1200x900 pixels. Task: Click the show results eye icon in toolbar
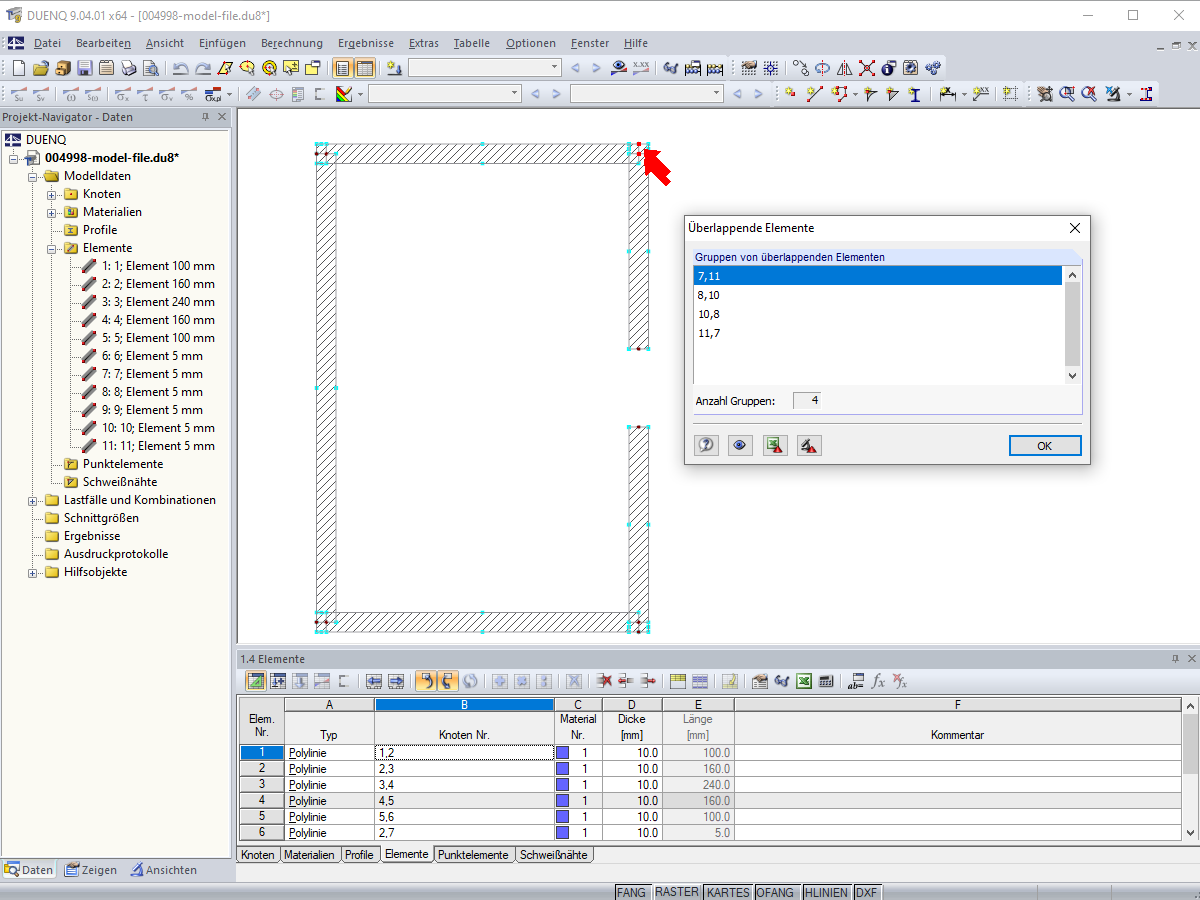619,68
